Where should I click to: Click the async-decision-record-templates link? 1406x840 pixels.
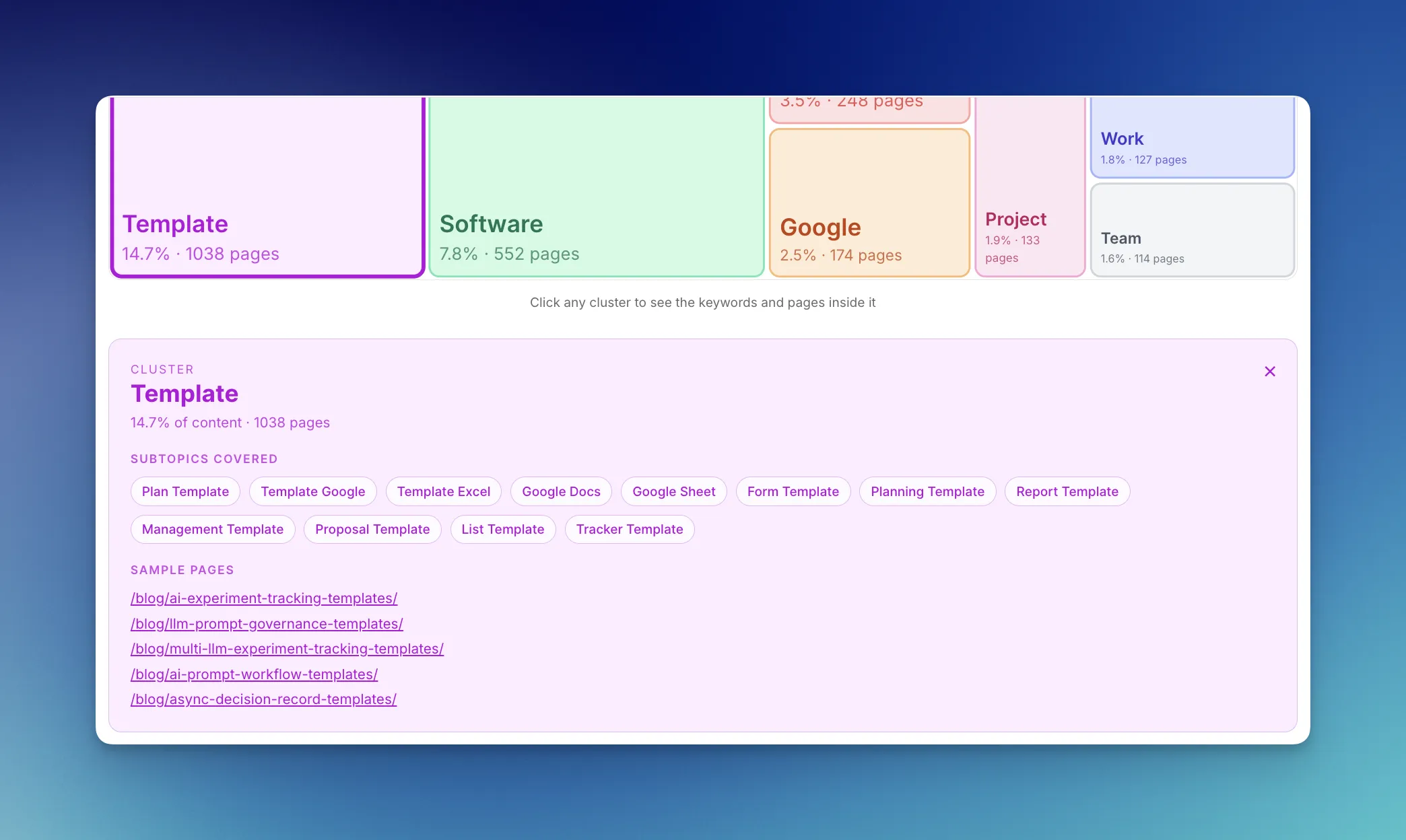pos(263,699)
